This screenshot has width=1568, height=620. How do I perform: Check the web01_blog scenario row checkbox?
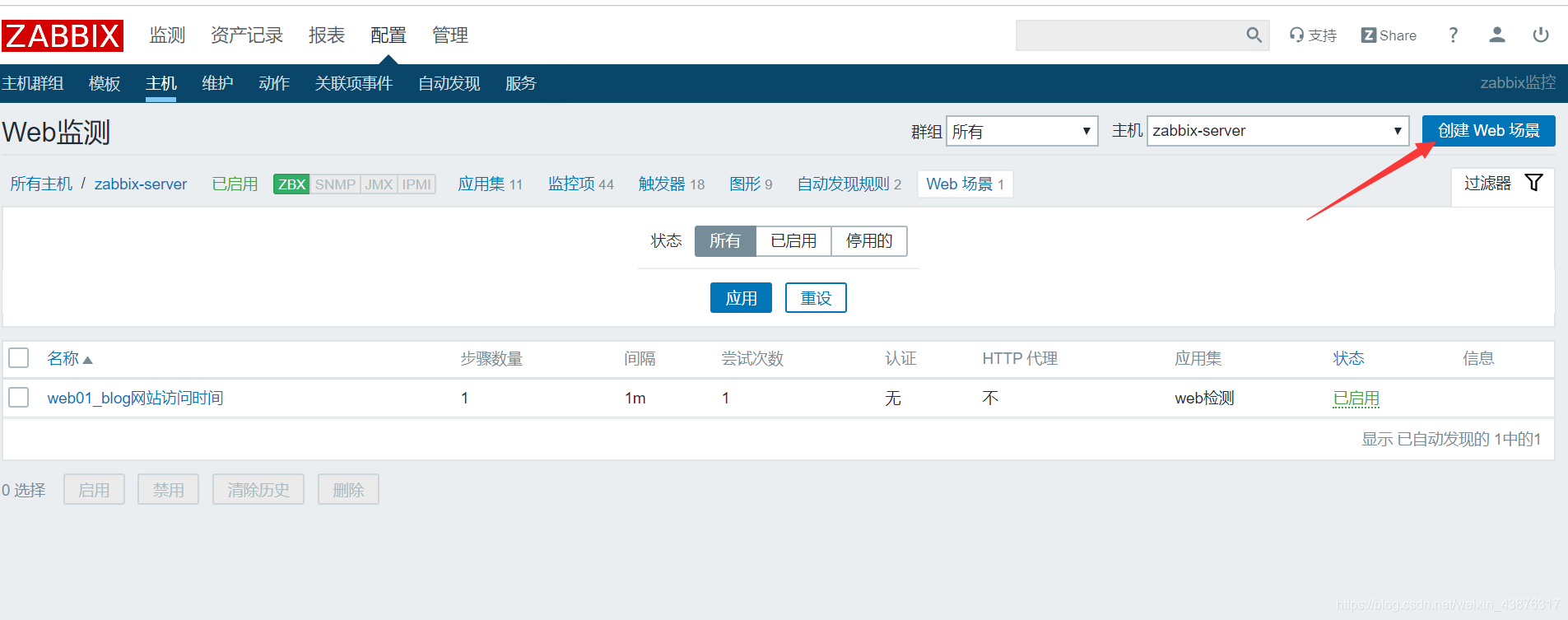(18, 398)
